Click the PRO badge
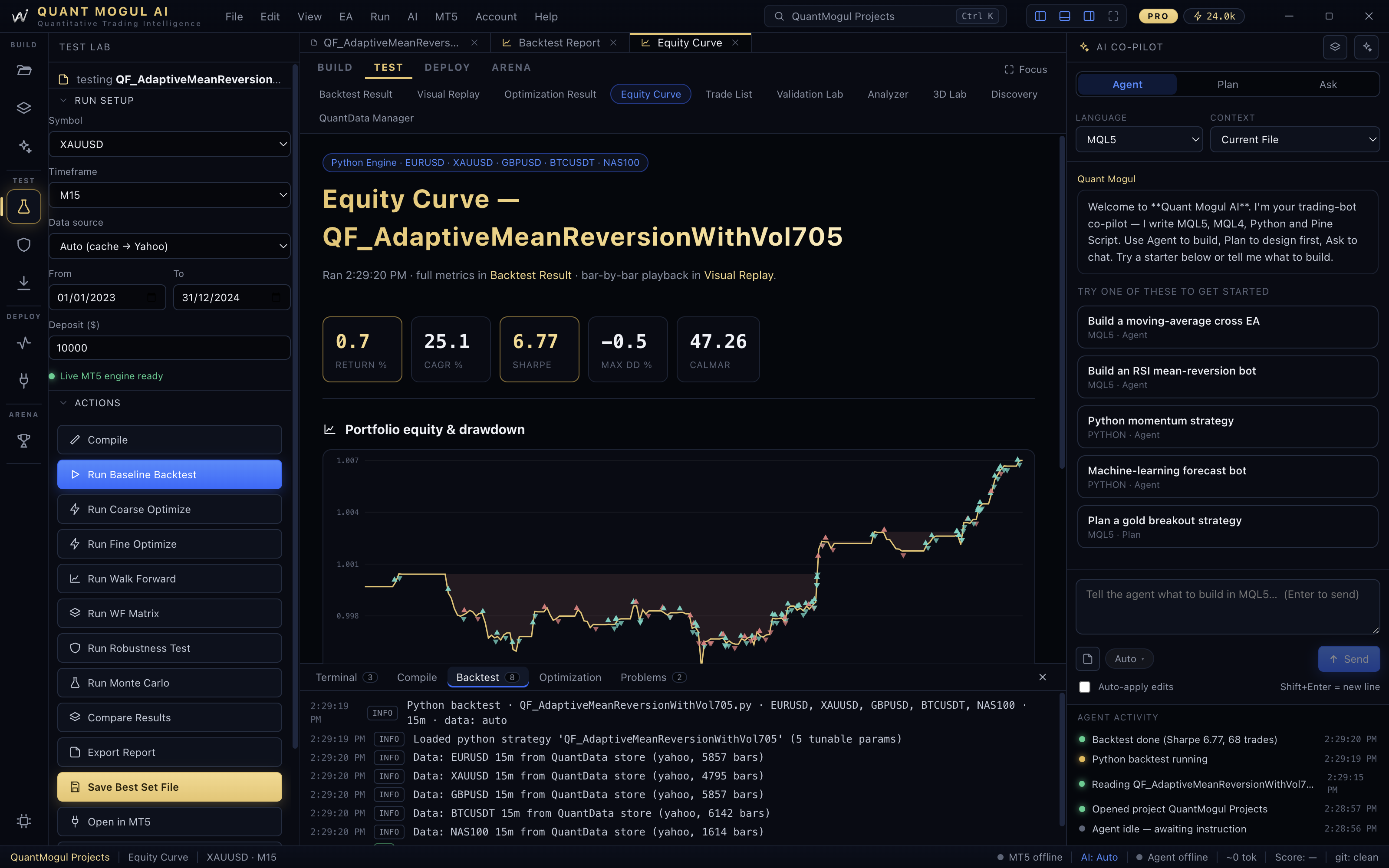This screenshot has width=1389, height=868. coord(1158,16)
